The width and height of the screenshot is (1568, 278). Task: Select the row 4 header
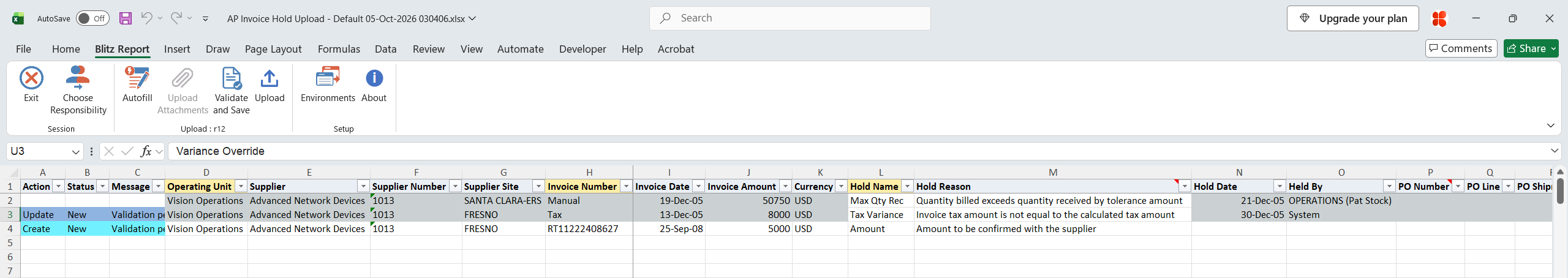10,228
